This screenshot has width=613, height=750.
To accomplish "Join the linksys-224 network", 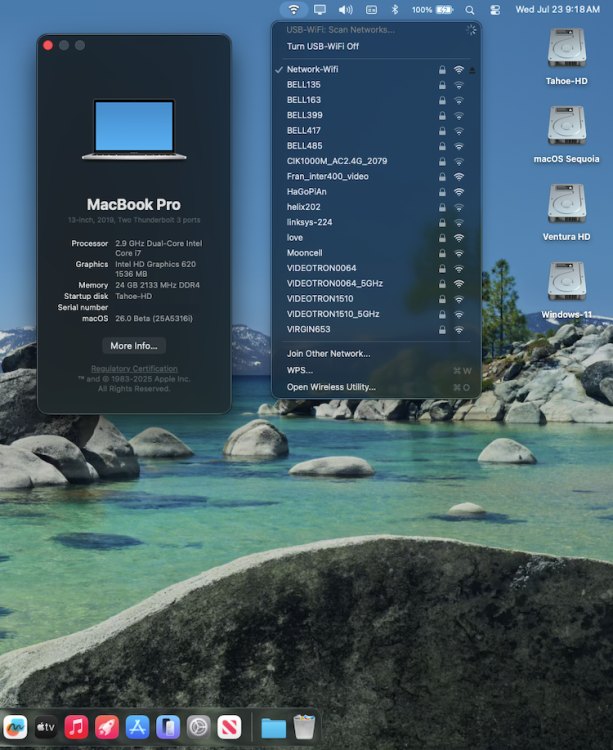I will click(x=376, y=222).
